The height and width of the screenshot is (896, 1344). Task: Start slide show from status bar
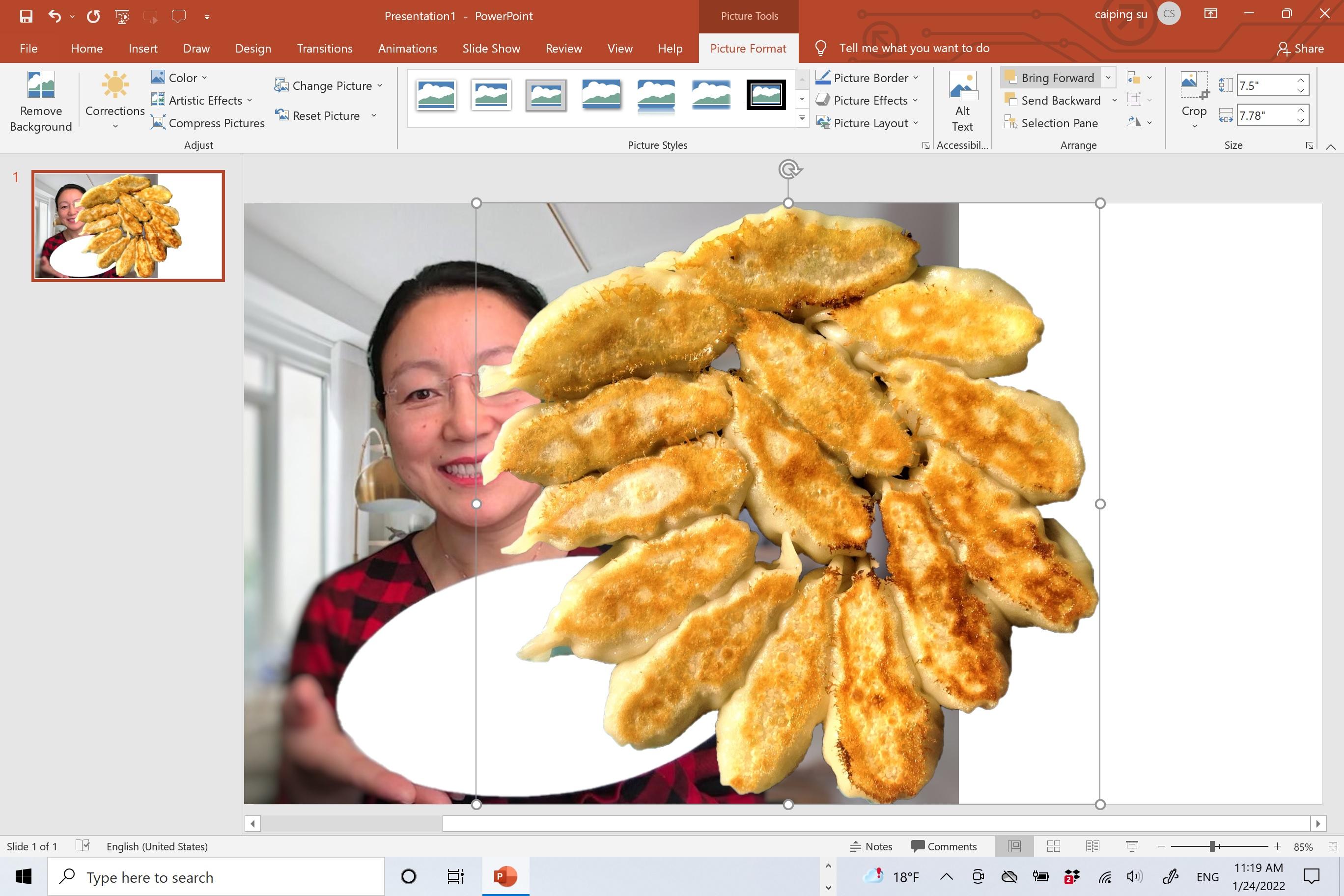click(1131, 846)
